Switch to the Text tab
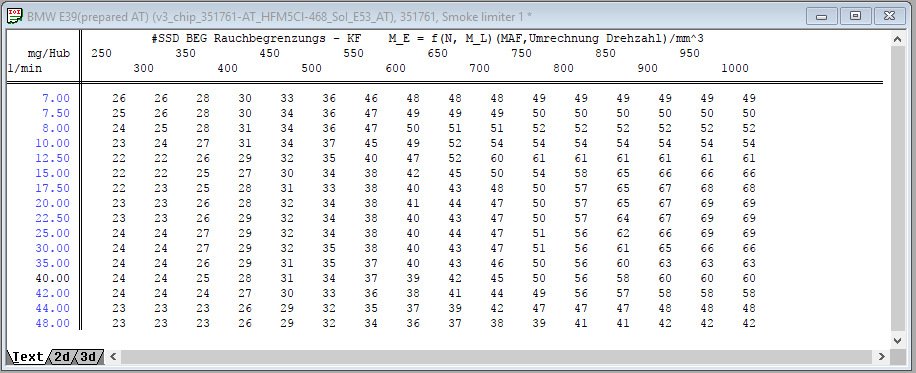 (x=27, y=356)
